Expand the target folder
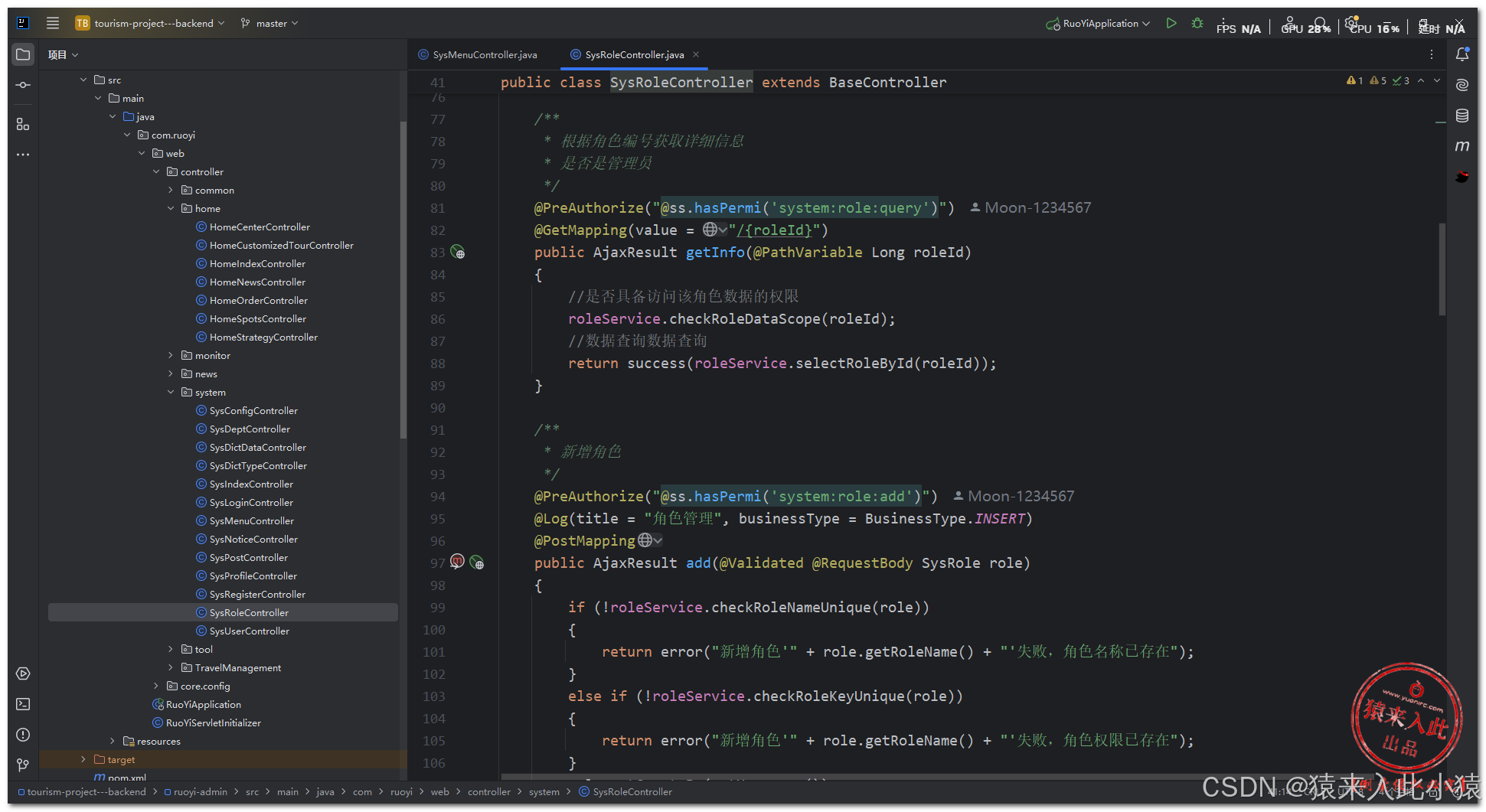 click(x=83, y=759)
